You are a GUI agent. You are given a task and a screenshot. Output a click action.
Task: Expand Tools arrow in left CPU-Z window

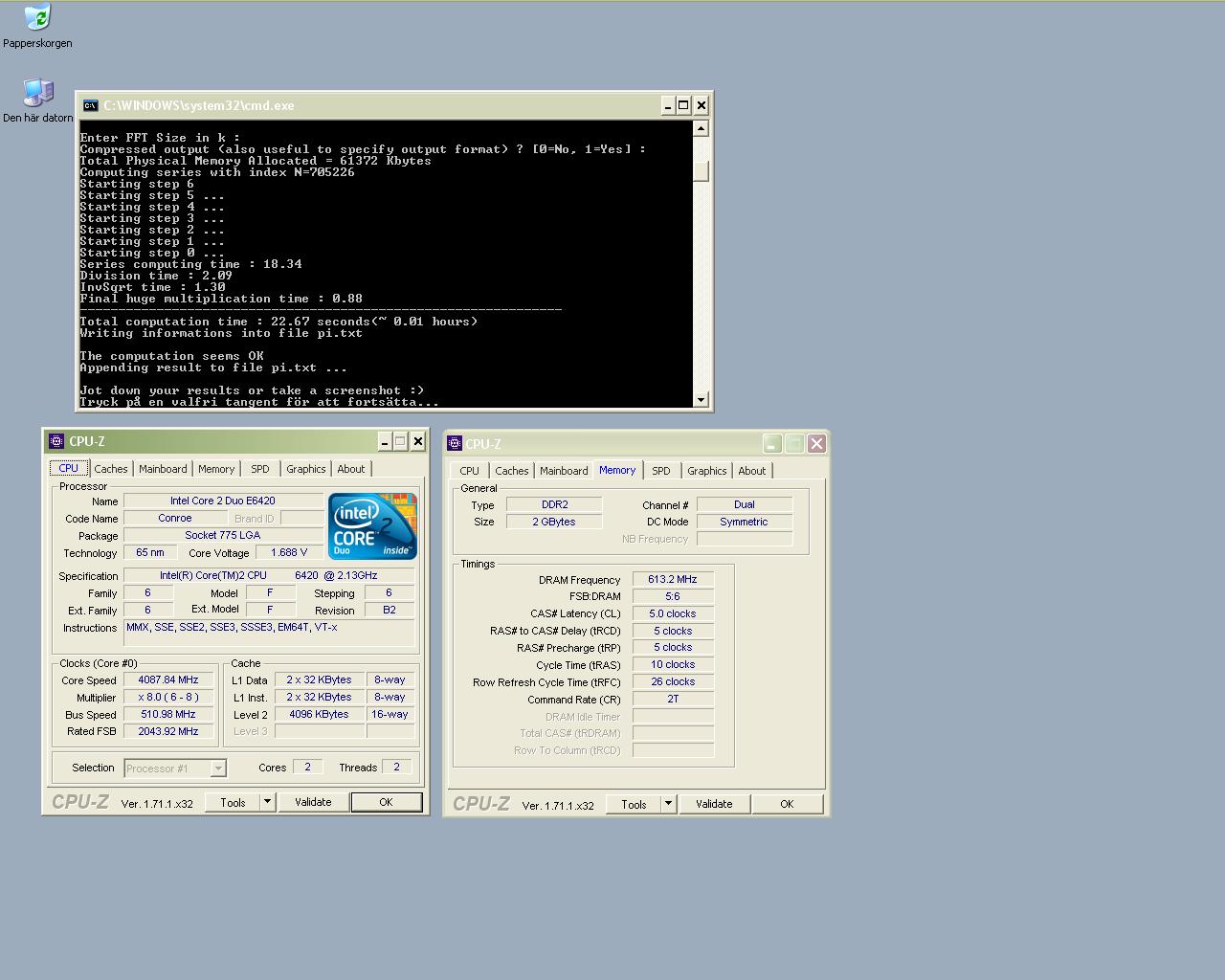(x=268, y=802)
